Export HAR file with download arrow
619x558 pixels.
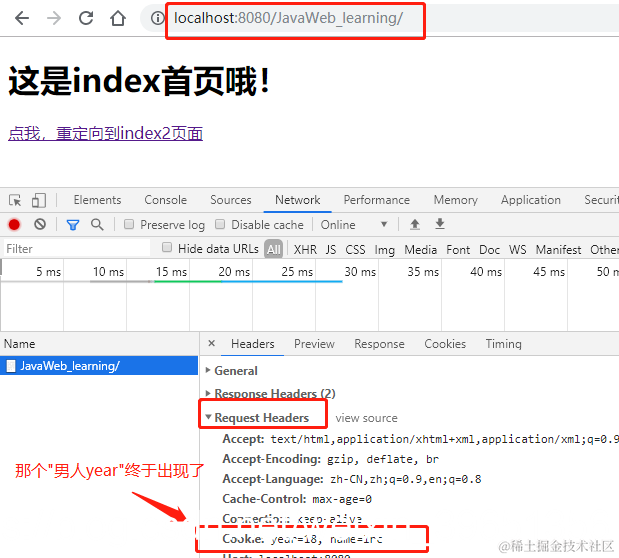point(440,224)
